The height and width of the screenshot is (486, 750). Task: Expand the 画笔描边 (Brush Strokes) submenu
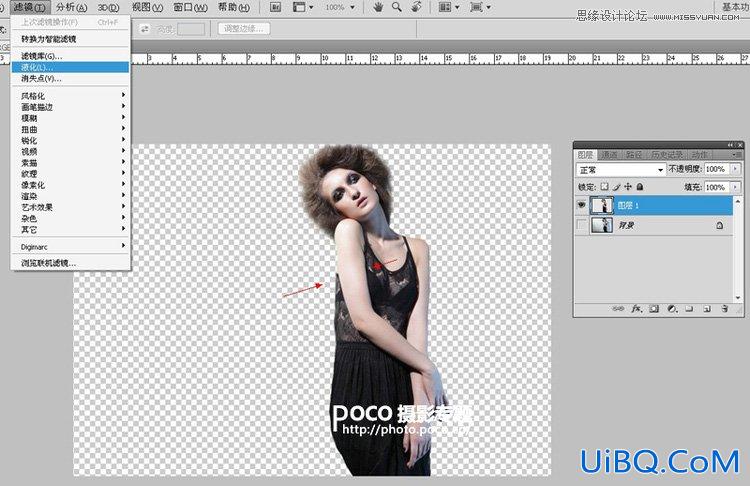70,107
